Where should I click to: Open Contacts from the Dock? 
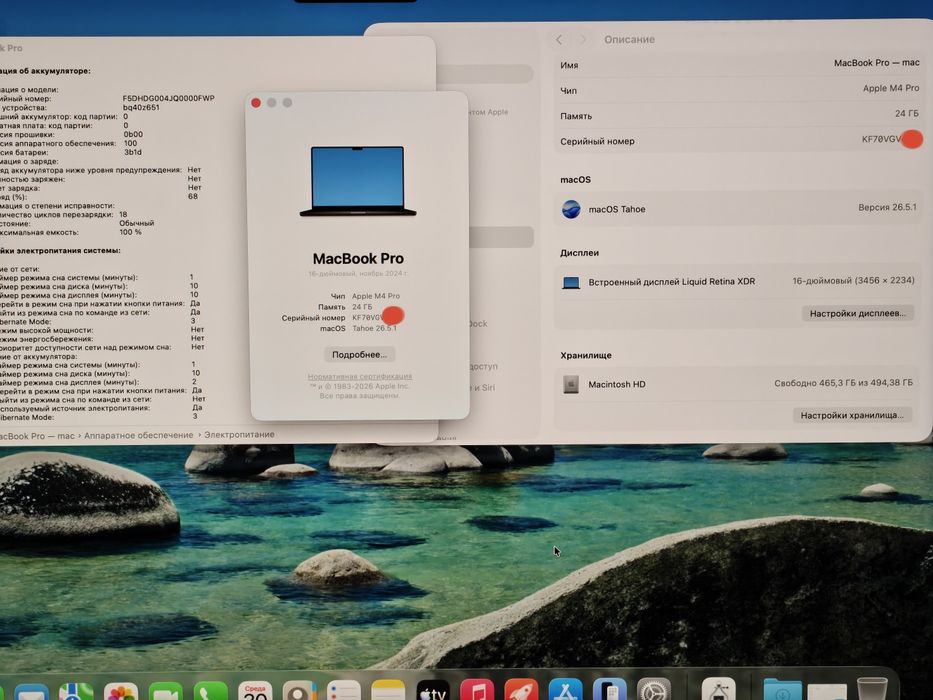(300, 690)
